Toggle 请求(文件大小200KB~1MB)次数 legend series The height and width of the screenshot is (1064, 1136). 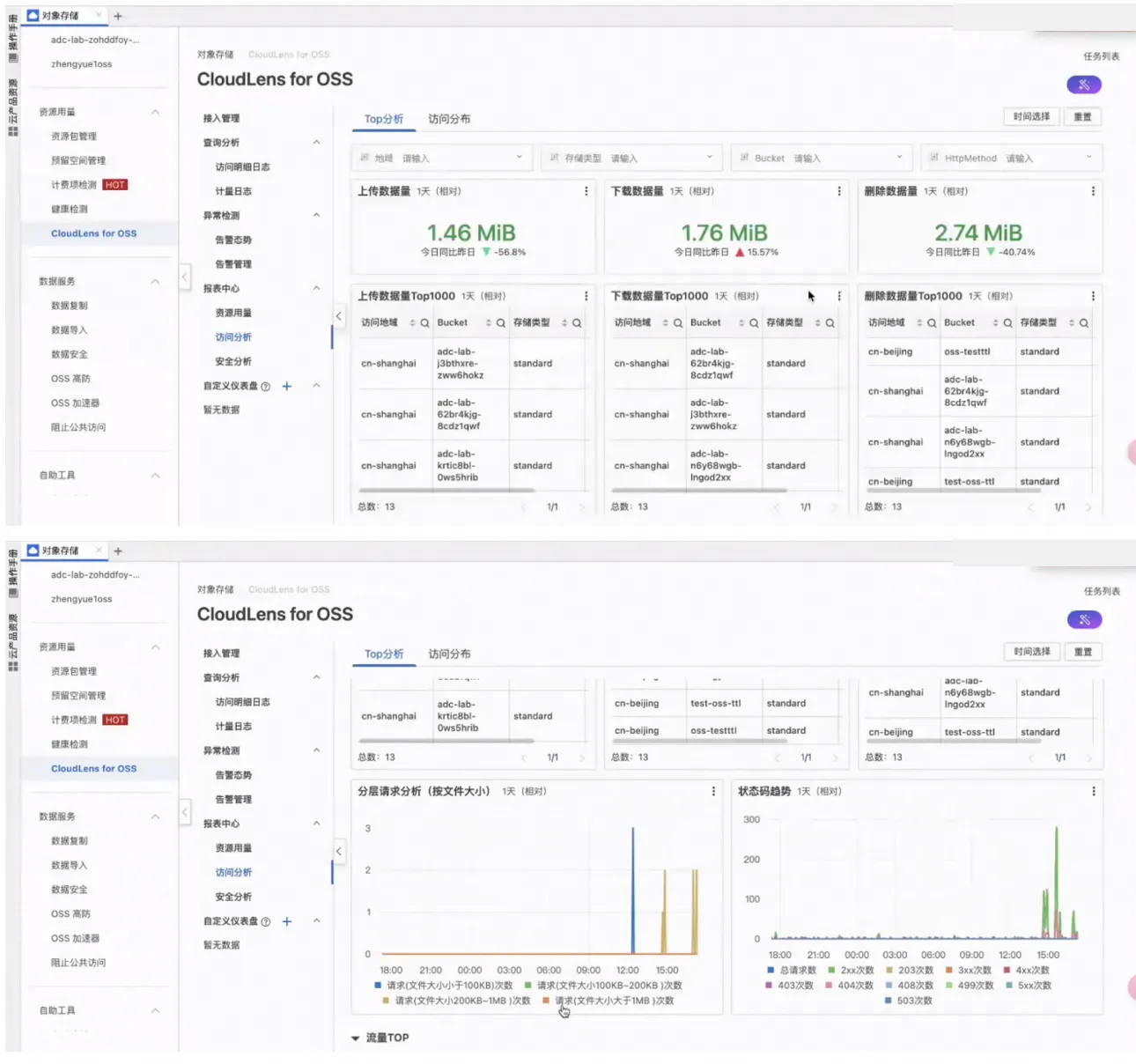[x=456, y=1001]
